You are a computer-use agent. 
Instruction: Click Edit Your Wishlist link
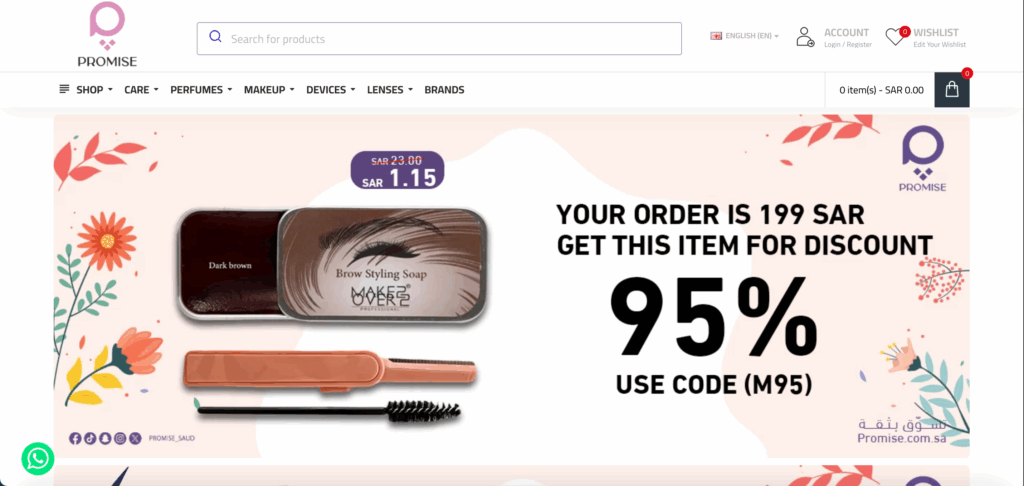coord(939,44)
